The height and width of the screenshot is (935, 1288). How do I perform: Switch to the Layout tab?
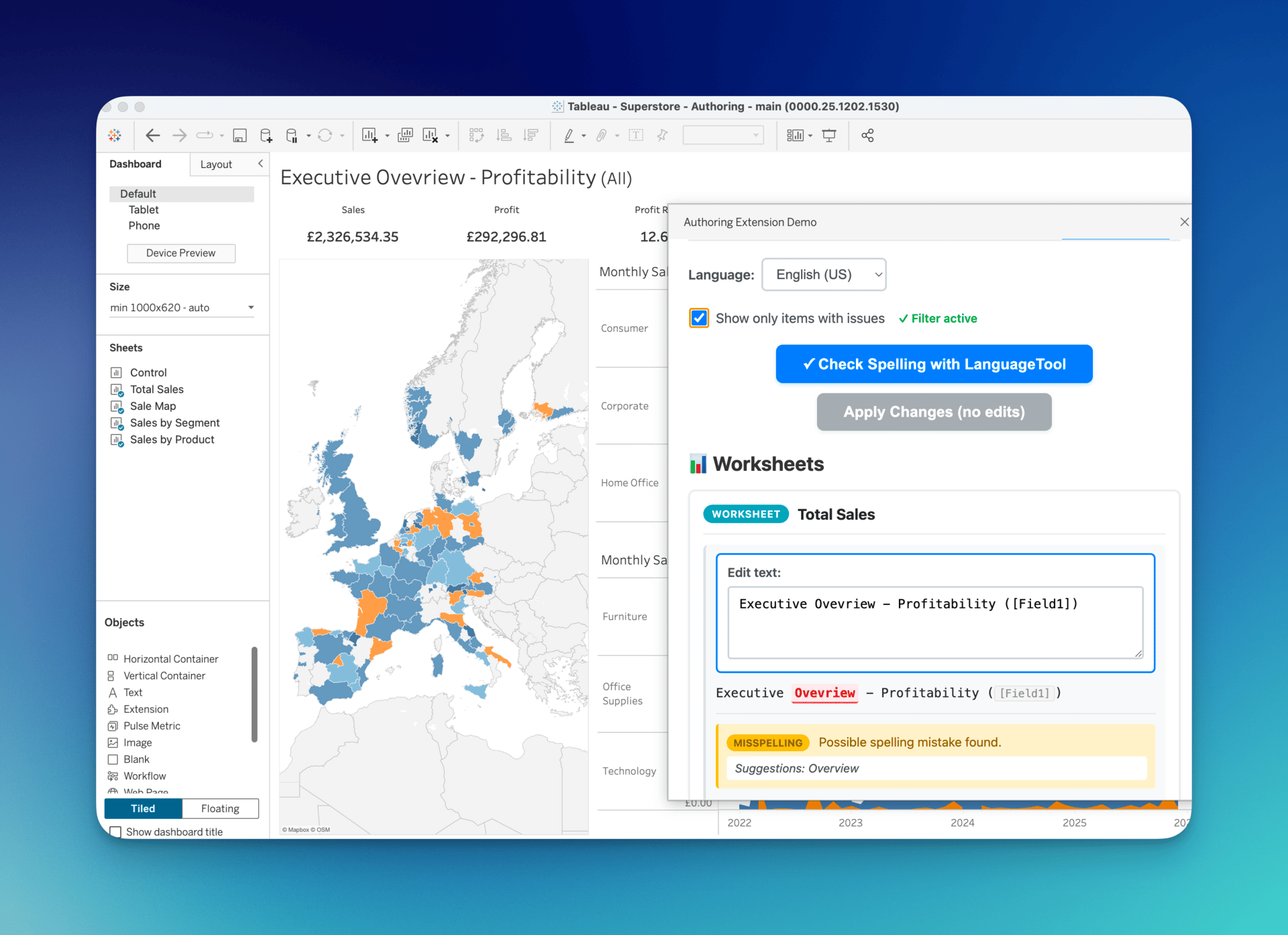(x=216, y=164)
